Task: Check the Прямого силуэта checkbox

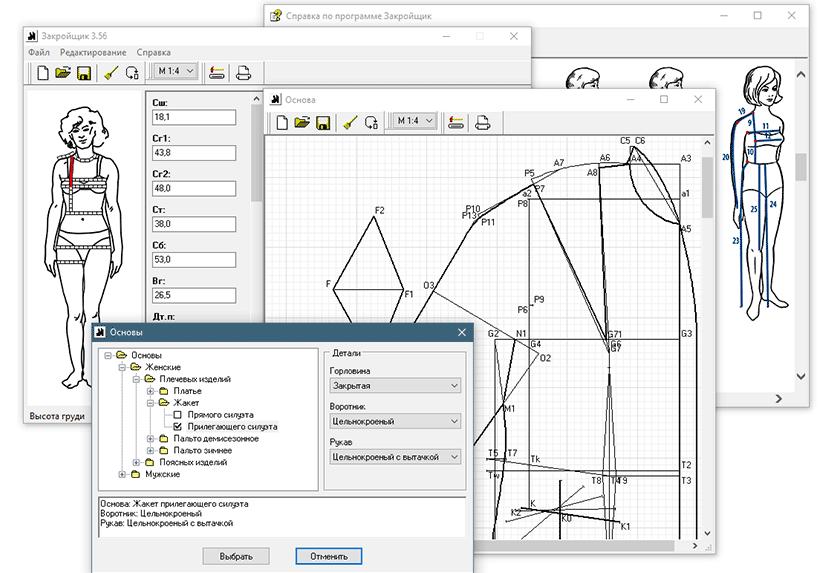Action: pos(178,414)
